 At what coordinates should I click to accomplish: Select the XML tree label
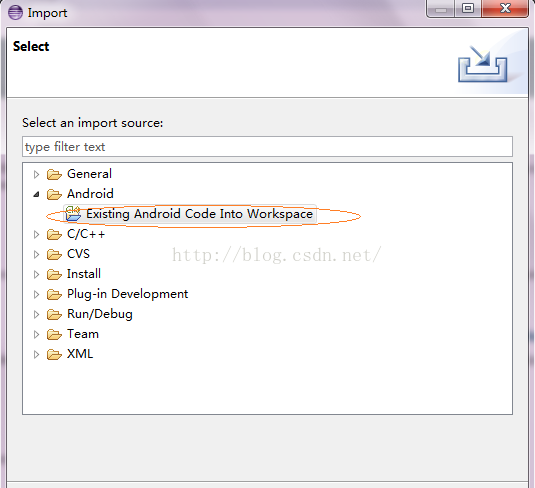pyautogui.click(x=80, y=354)
